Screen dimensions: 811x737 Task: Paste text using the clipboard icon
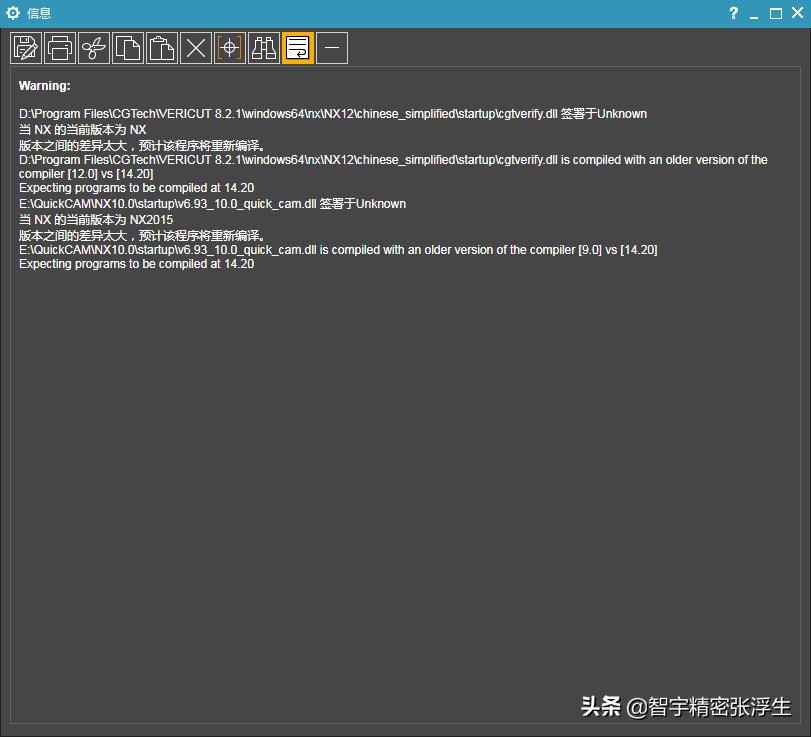162,47
